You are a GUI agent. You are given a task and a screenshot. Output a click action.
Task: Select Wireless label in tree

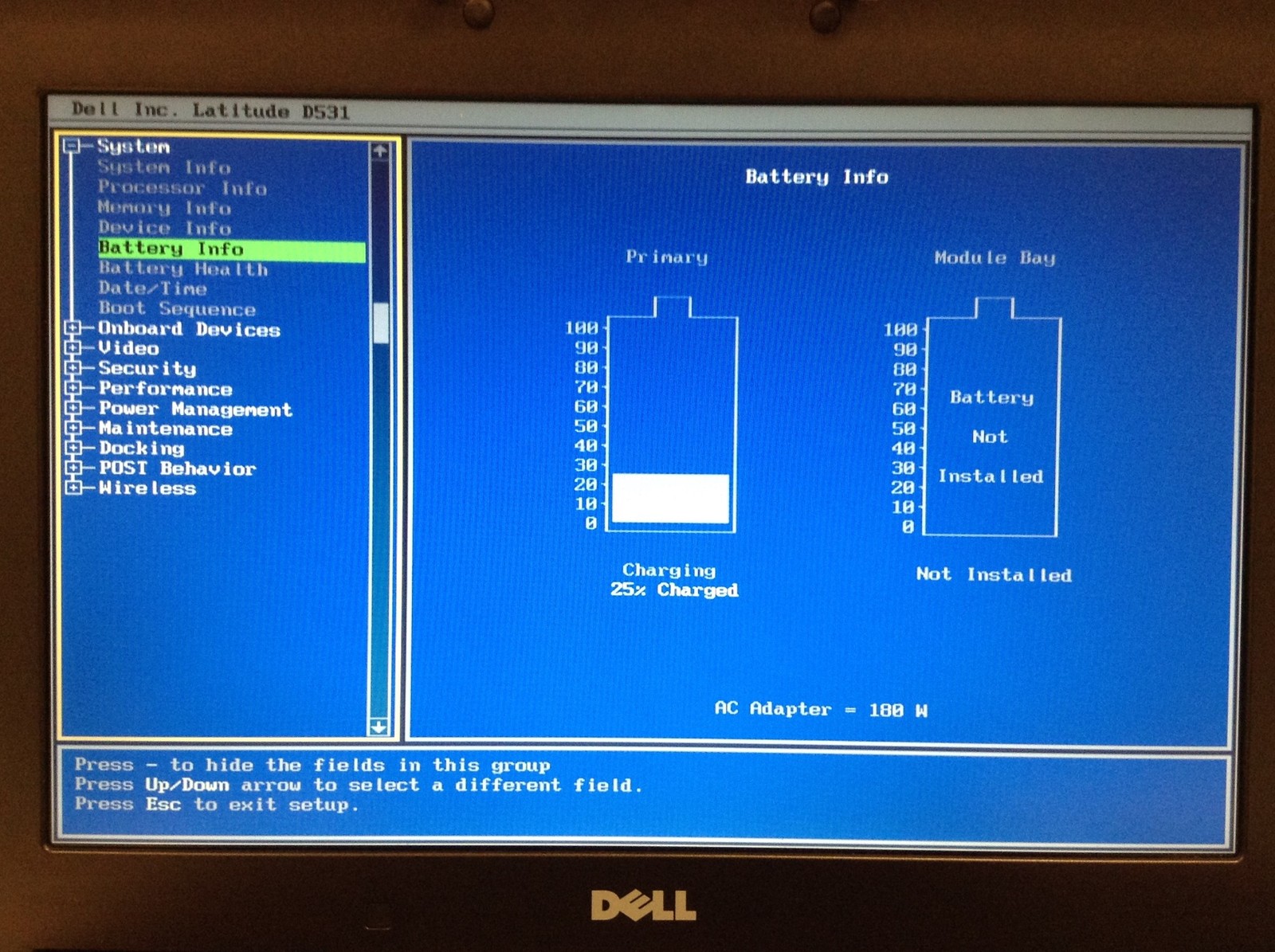click(147, 488)
